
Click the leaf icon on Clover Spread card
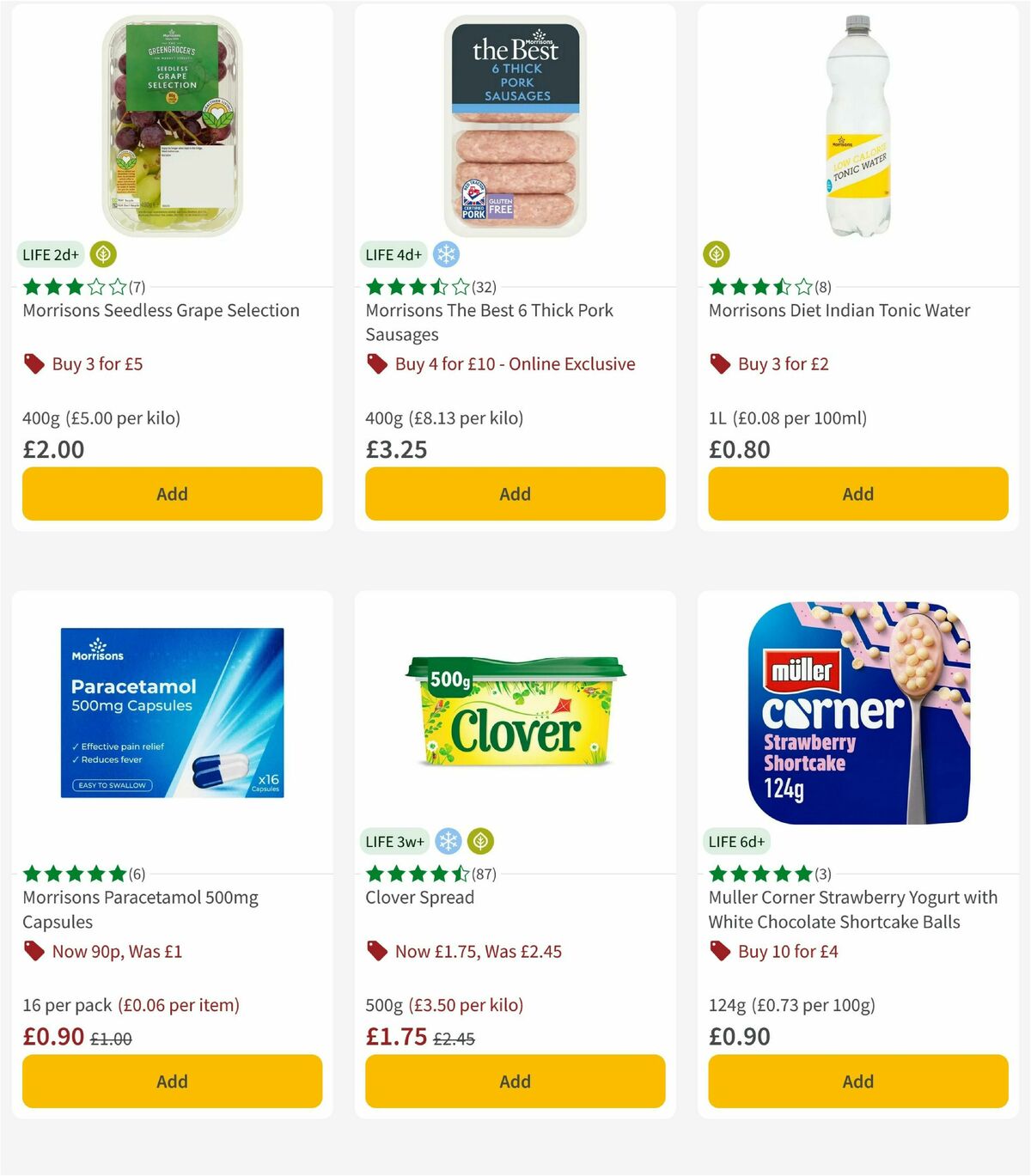478,841
